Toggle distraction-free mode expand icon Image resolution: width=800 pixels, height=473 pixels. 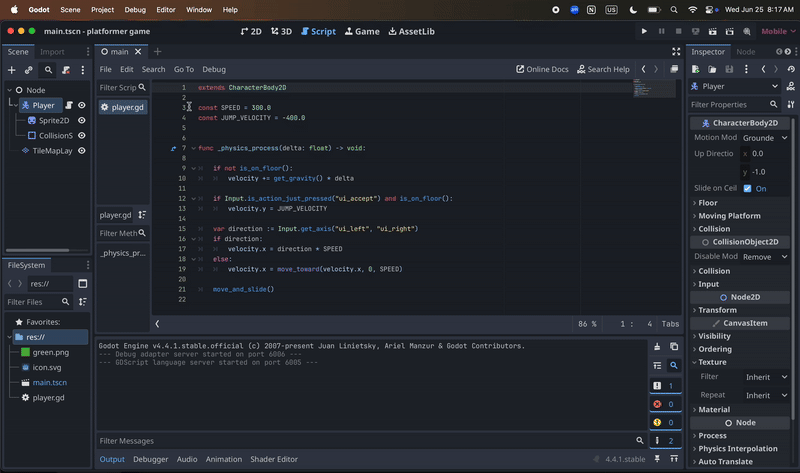(676, 51)
